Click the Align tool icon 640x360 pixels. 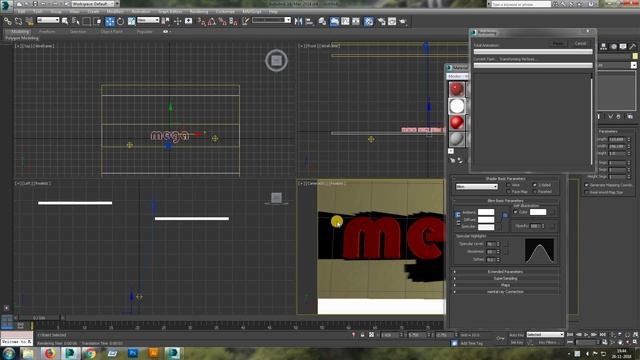[x=309, y=21]
